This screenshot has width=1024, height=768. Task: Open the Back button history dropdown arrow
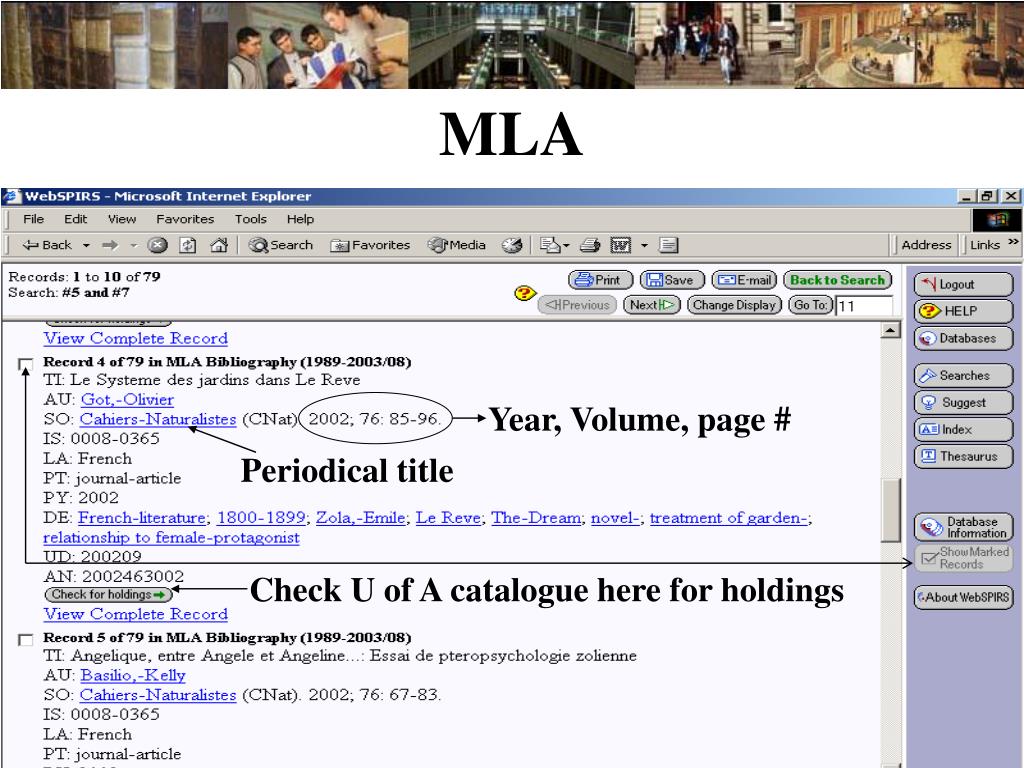pos(86,246)
